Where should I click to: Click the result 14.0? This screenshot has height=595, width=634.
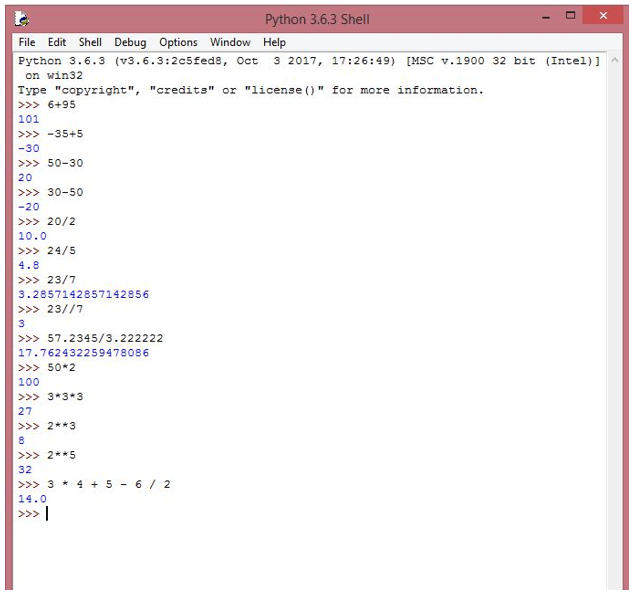point(32,499)
